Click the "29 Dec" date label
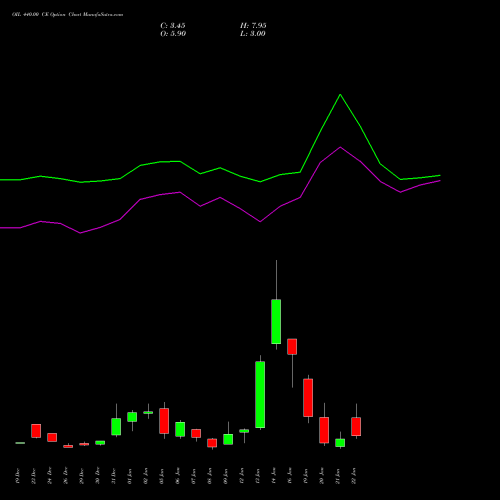Viewport: 500px width, 500px height. (82, 476)
